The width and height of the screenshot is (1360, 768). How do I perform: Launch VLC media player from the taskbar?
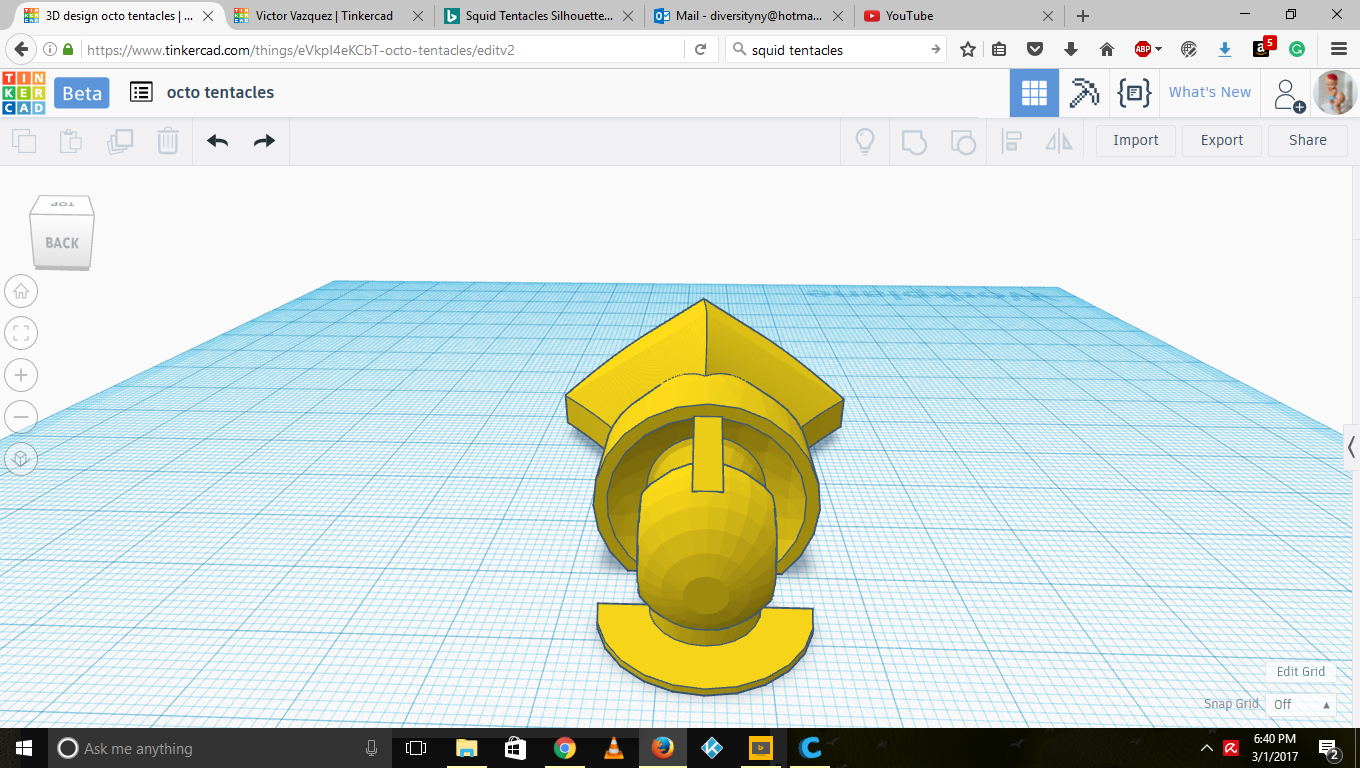613,748
